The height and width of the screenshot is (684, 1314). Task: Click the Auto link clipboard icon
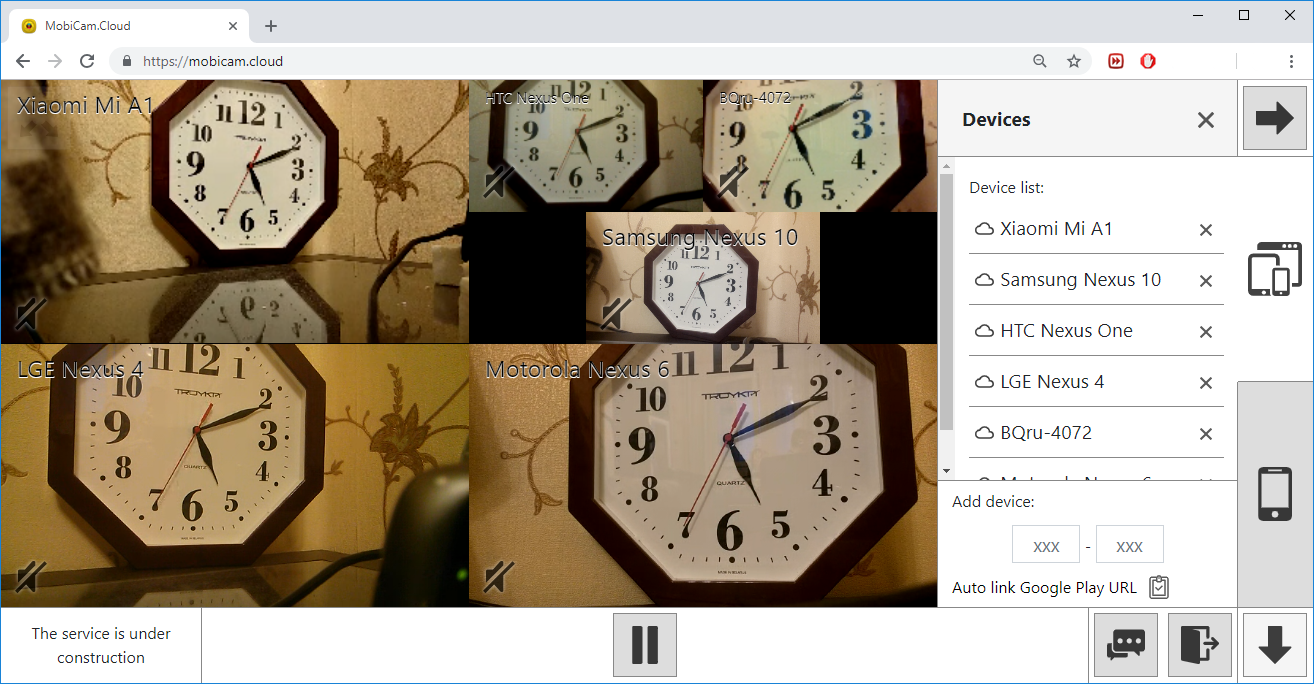pyautogui.click(x=1159, y=588)
